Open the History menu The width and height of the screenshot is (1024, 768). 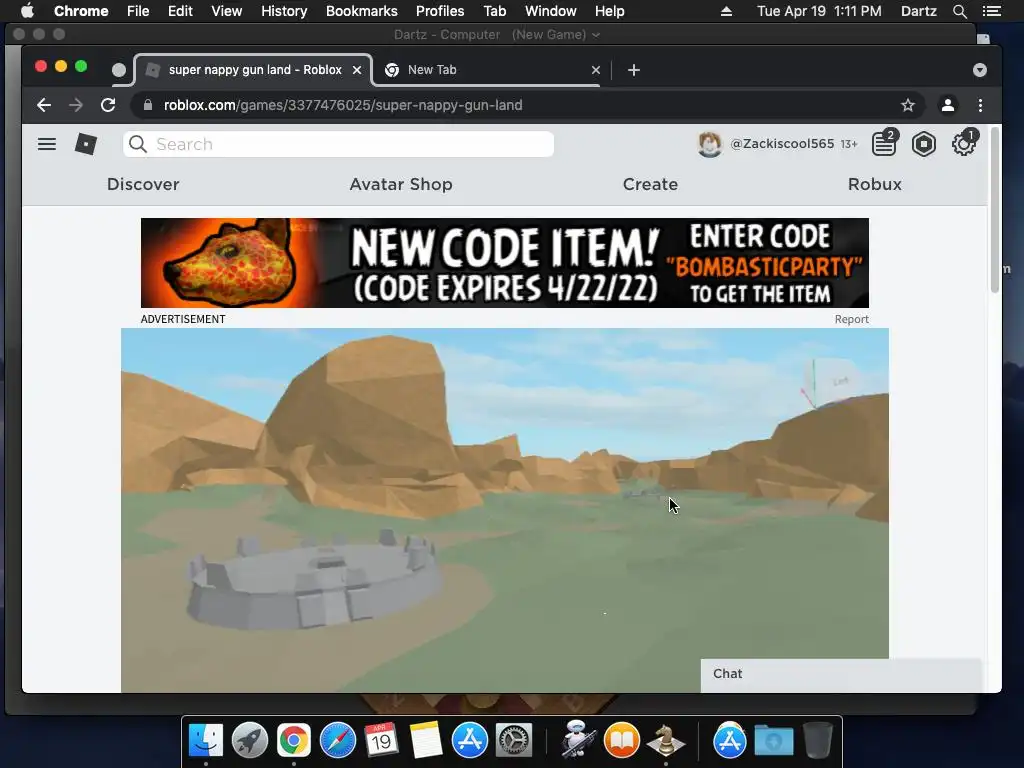284,11
